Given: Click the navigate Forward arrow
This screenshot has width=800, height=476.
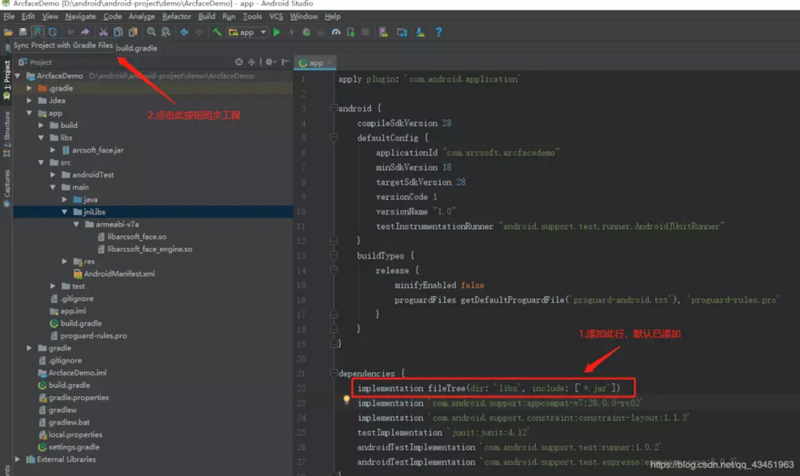Looking at the screenshot, I should 199,32.
